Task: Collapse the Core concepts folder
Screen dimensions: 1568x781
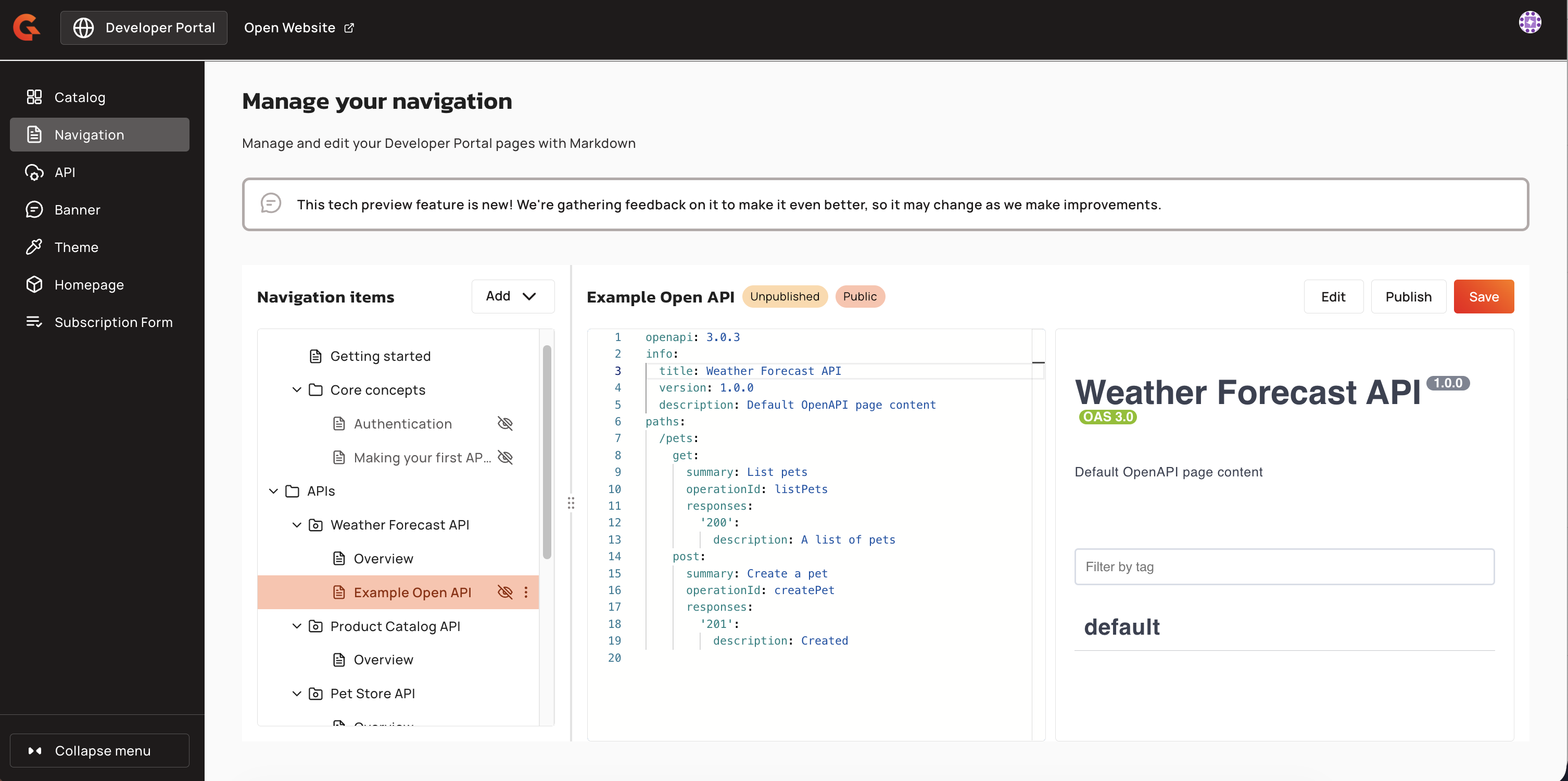Action: click(296, 389)
